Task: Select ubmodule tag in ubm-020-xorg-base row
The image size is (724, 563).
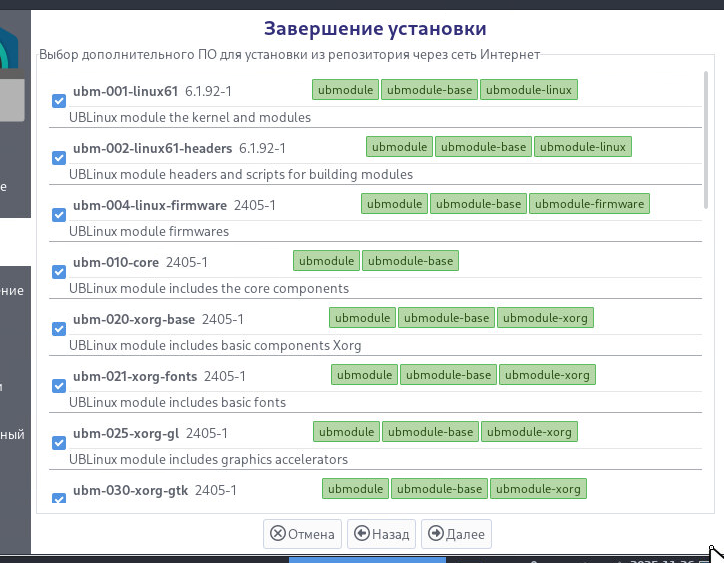Action: point(362,318)
